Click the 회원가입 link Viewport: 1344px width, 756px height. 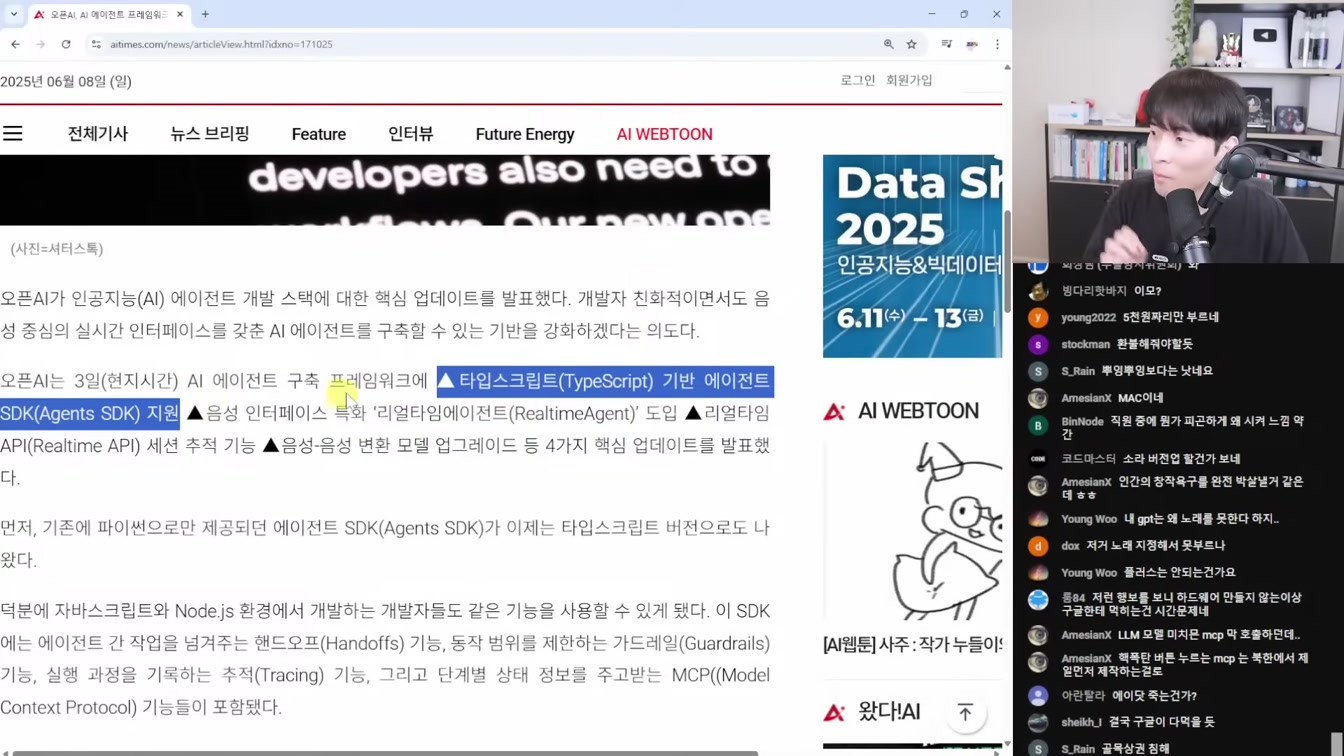click(909, 80)
